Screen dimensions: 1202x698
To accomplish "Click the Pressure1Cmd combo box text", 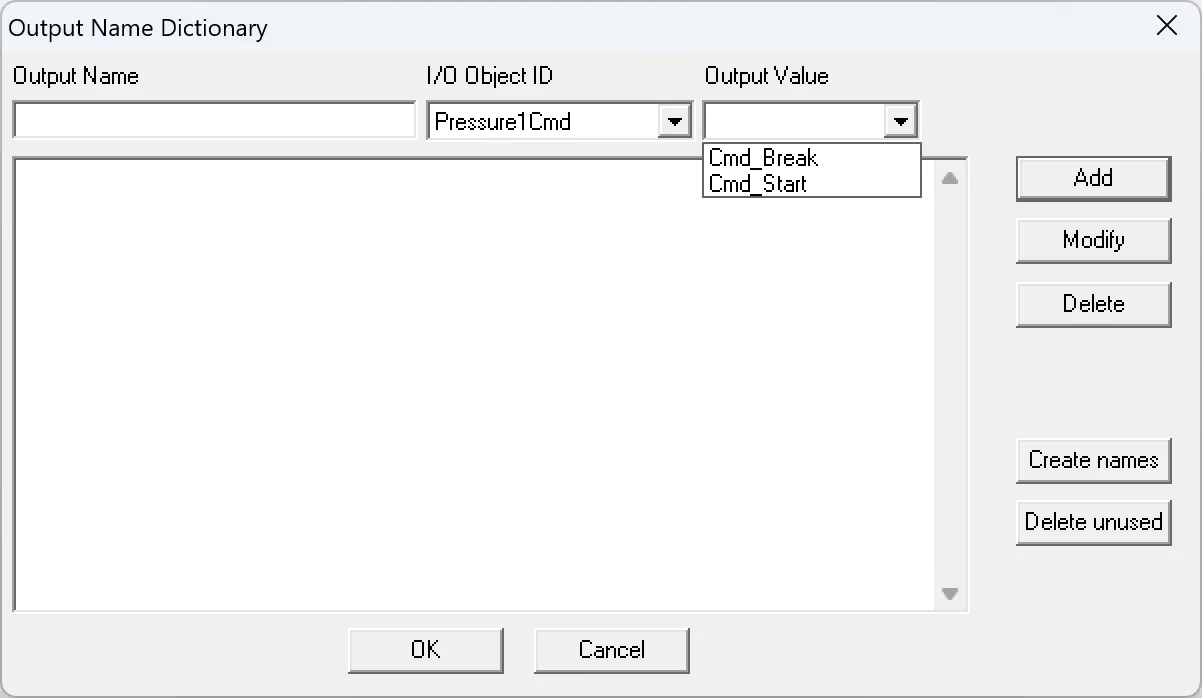I will [x=545, y=120].
